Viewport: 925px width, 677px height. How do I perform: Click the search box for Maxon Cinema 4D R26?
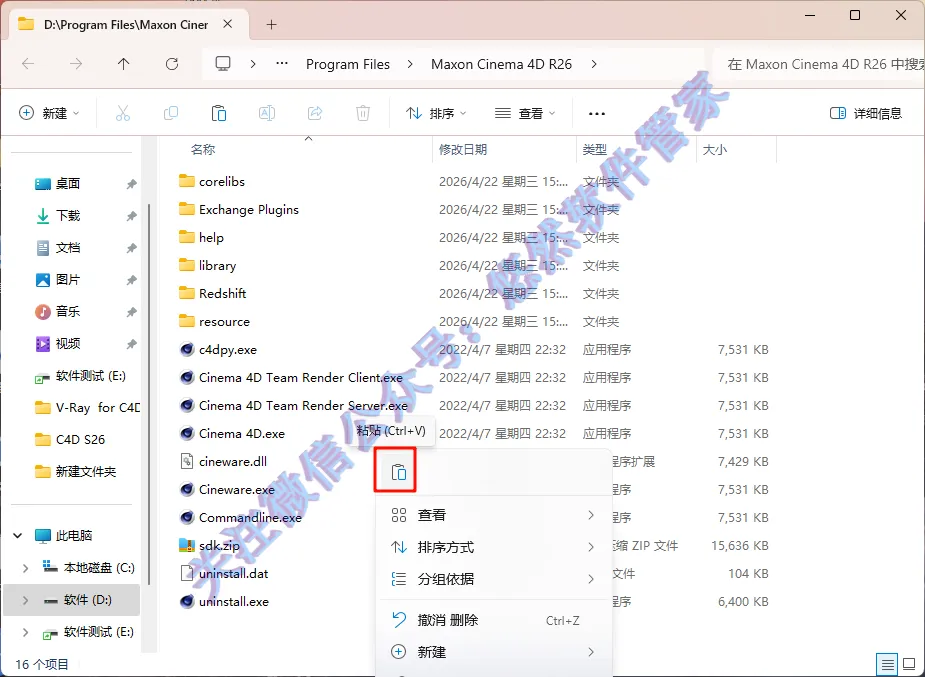[819, 64]
